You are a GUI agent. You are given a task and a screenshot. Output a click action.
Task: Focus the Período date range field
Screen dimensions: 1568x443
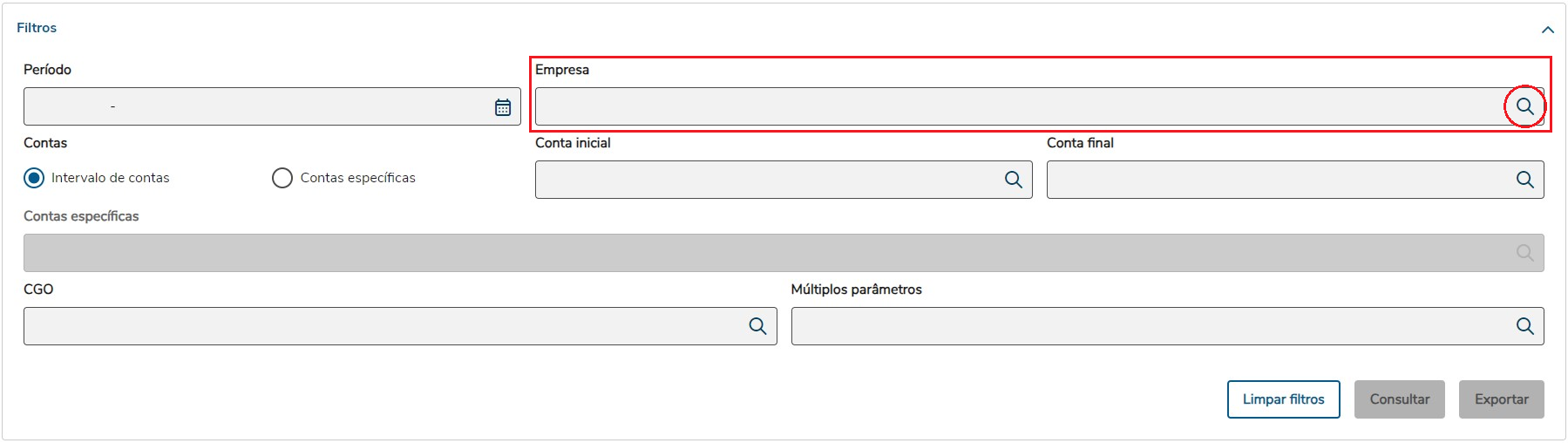coord(253,106)
